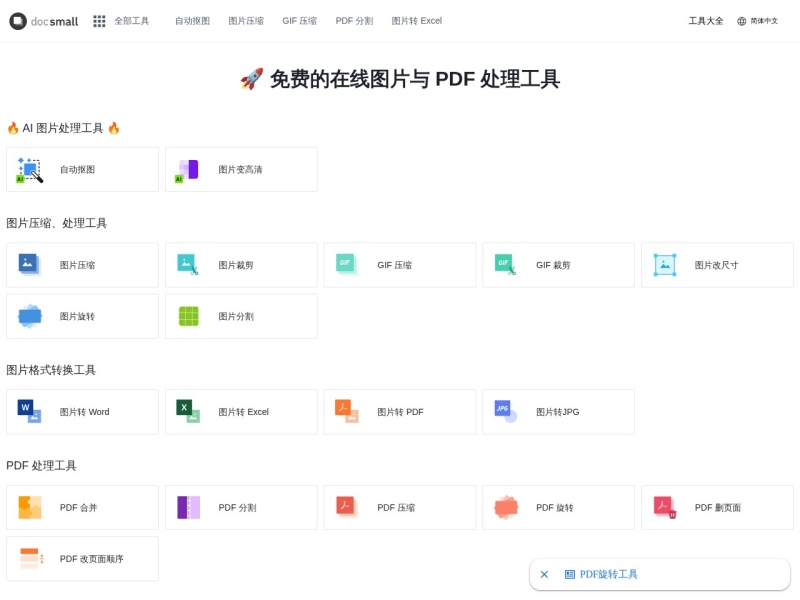Click the PDF 处理工具 section heading
The width and height of the screenshot is (800, 600).
41,466
